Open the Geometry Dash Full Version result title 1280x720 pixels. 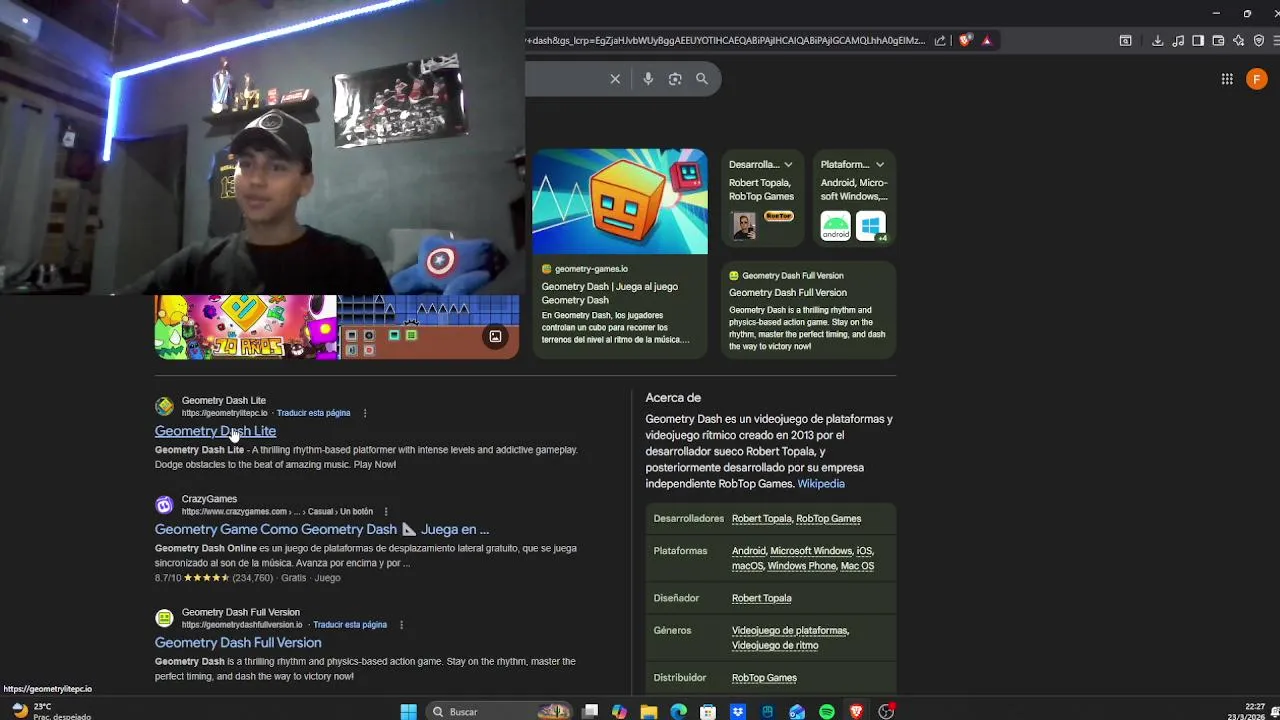[238, 643]
